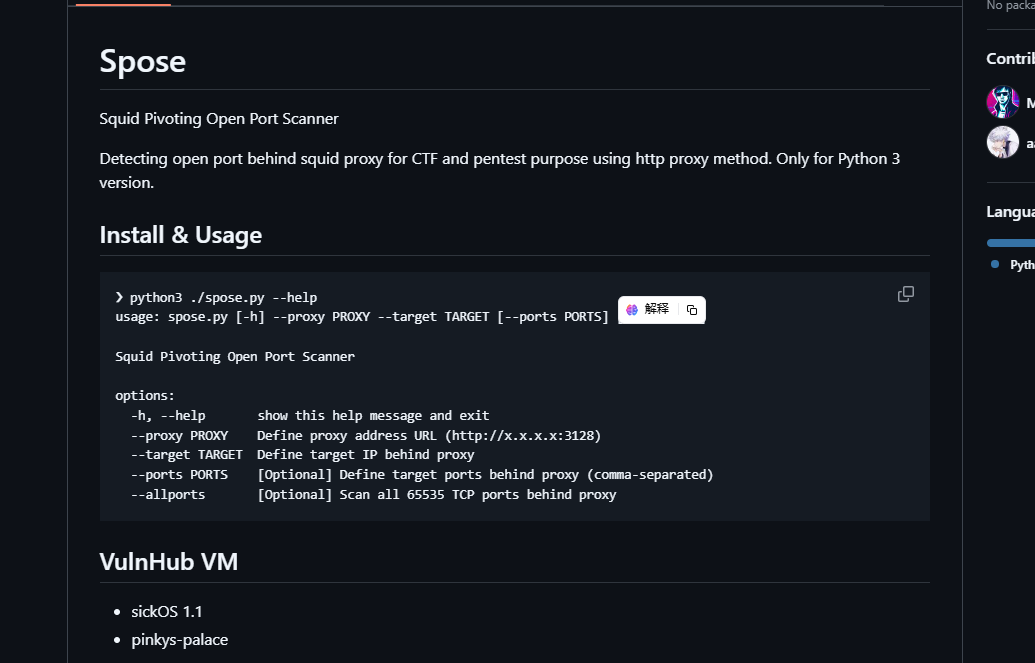This screenshot has width=1035, height=663.
Task: Select the pinkys-palace list item
Action: [180, 639]
